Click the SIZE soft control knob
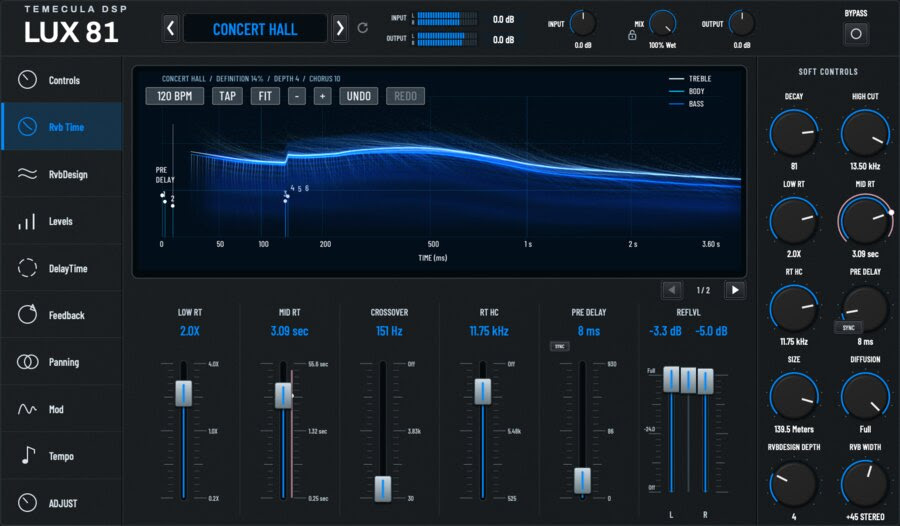Image resolution: width=900 pixels, height=526 pixels. click(794, 396)
